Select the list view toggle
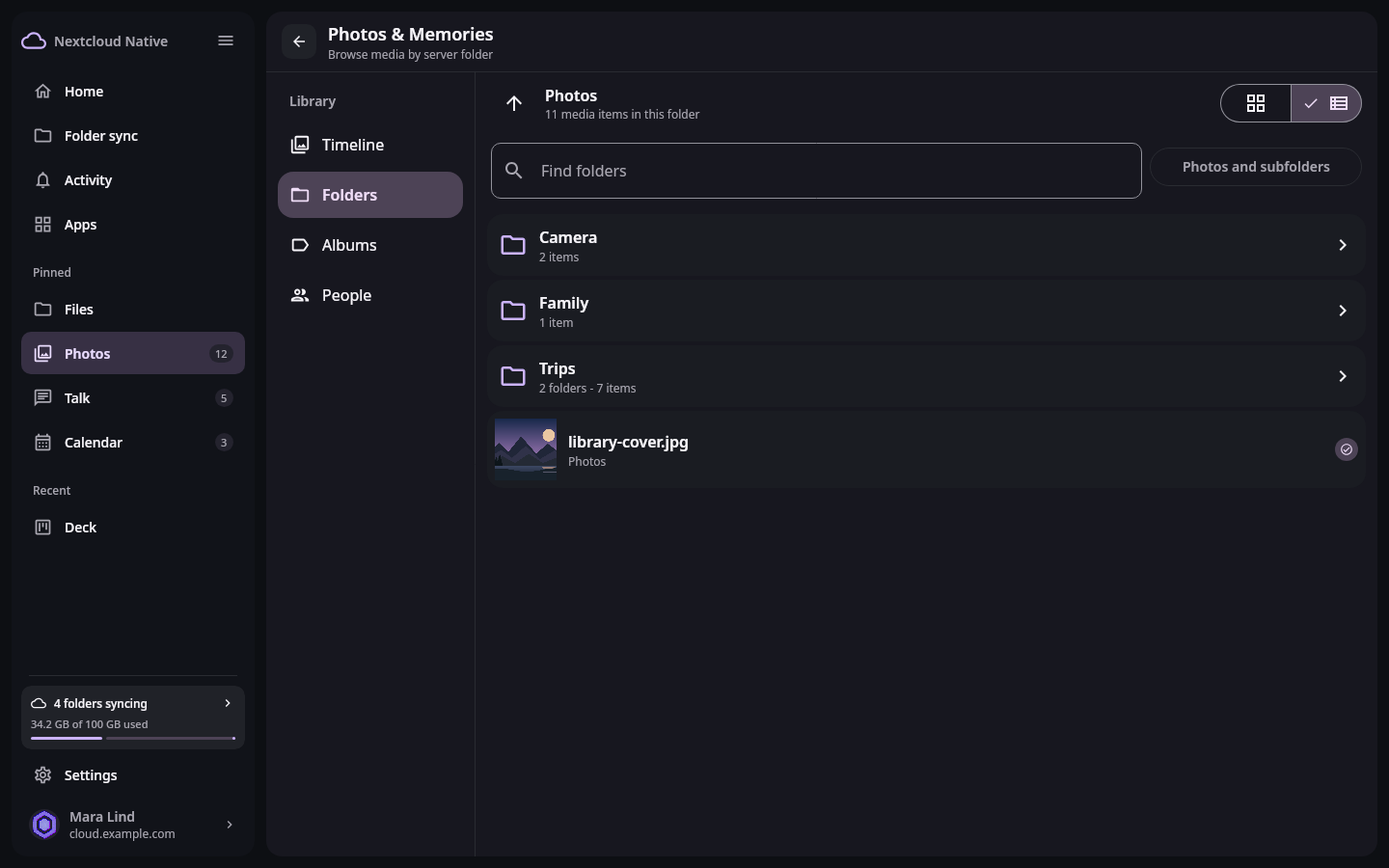 1326,103
